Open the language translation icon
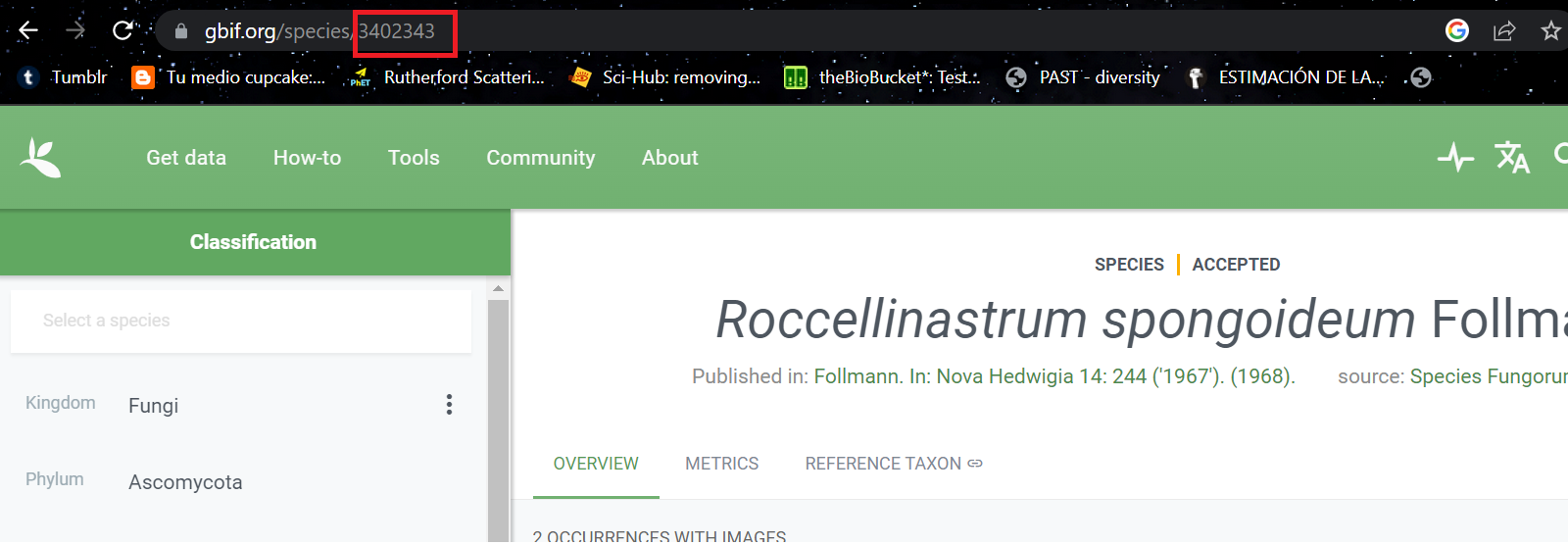 (1511, 157)
